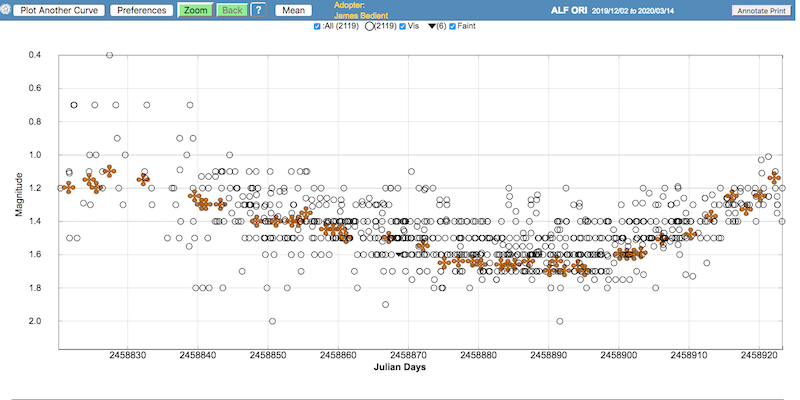Click the open circle Vis legend symbol
Screen dimensions: 800x400
(x=370, y=26)
